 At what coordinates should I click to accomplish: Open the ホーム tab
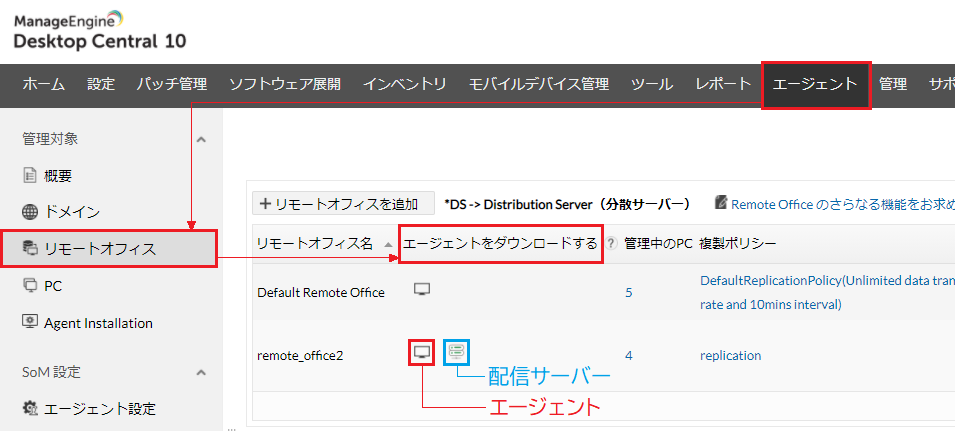point(44,85)
